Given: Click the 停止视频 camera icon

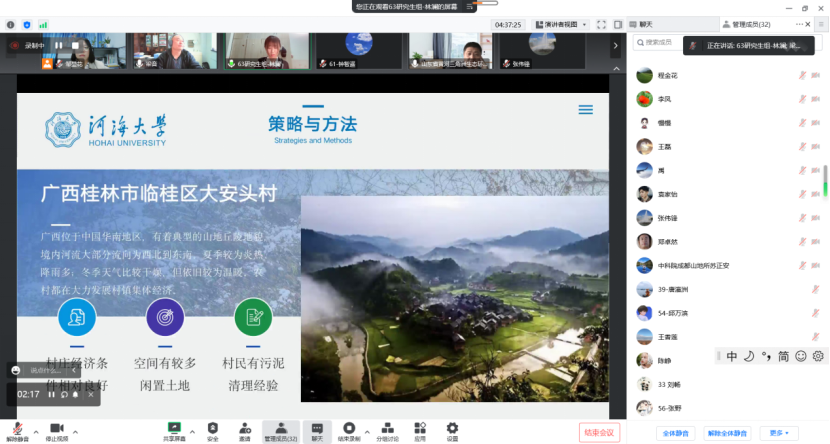Looking at the screenshot, I should tap(56, 427).
